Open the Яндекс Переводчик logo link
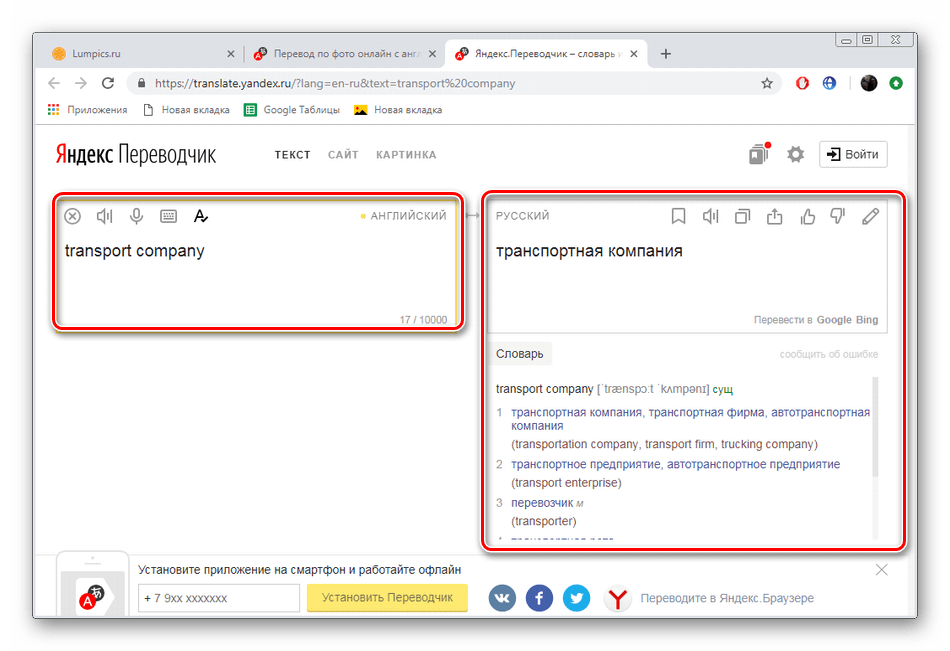Image resolution: width=950 pixels, height=651 pixels. (x=136, y=155)
